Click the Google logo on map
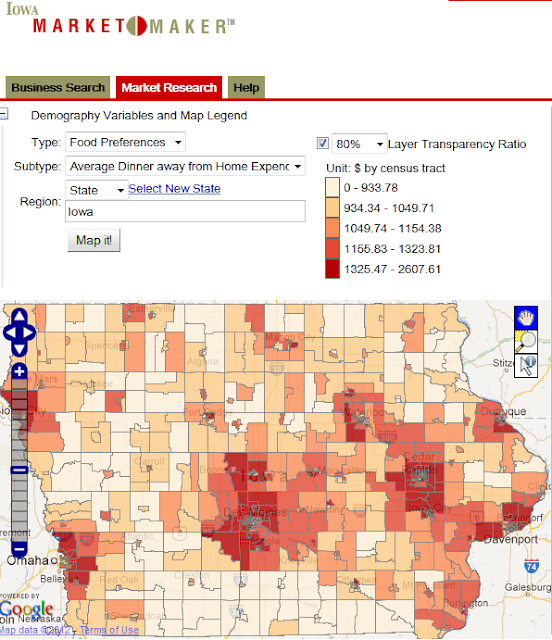Viewport: 552px width, 640px height. tap(27, 609)
